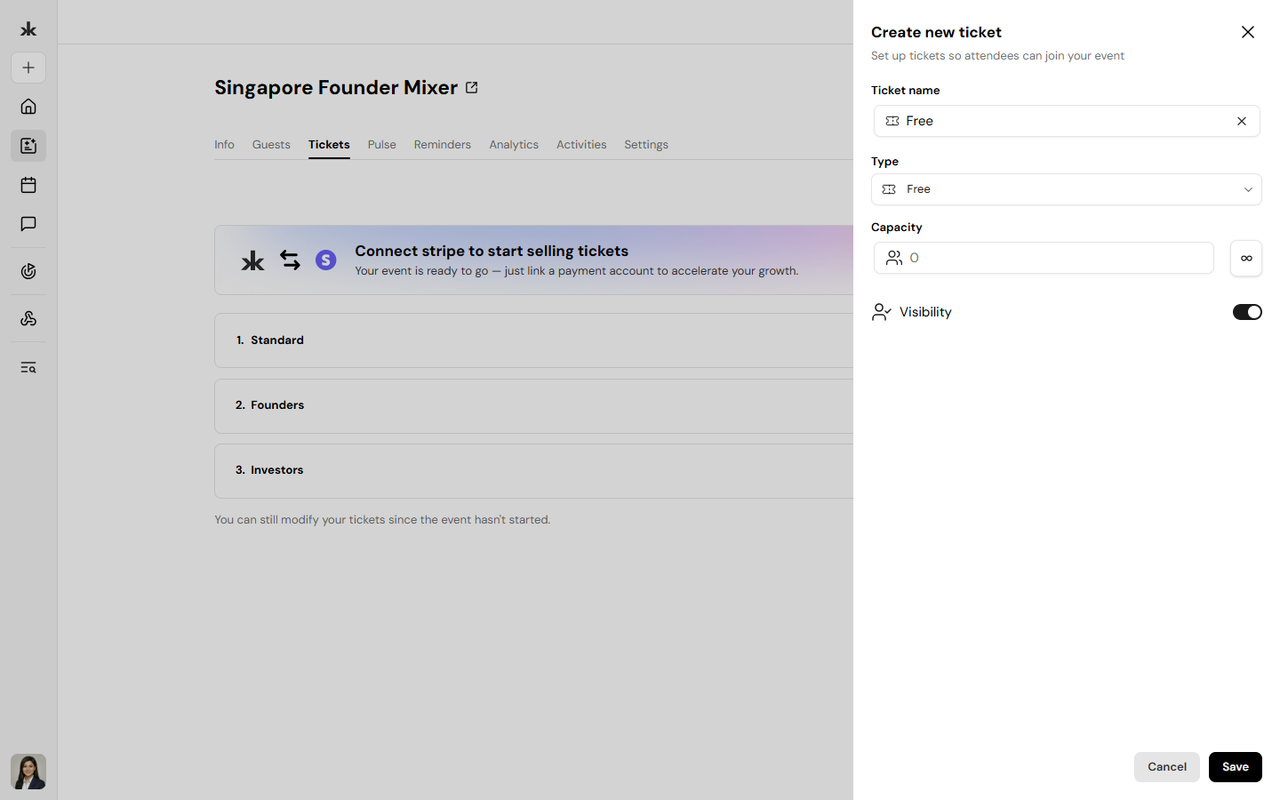Image resolution: width=1280 pixels, height=800 pixels.
Task: Set unlimited capacity with infinity button
Action: pyautogui.click(x=1246, y=258)
